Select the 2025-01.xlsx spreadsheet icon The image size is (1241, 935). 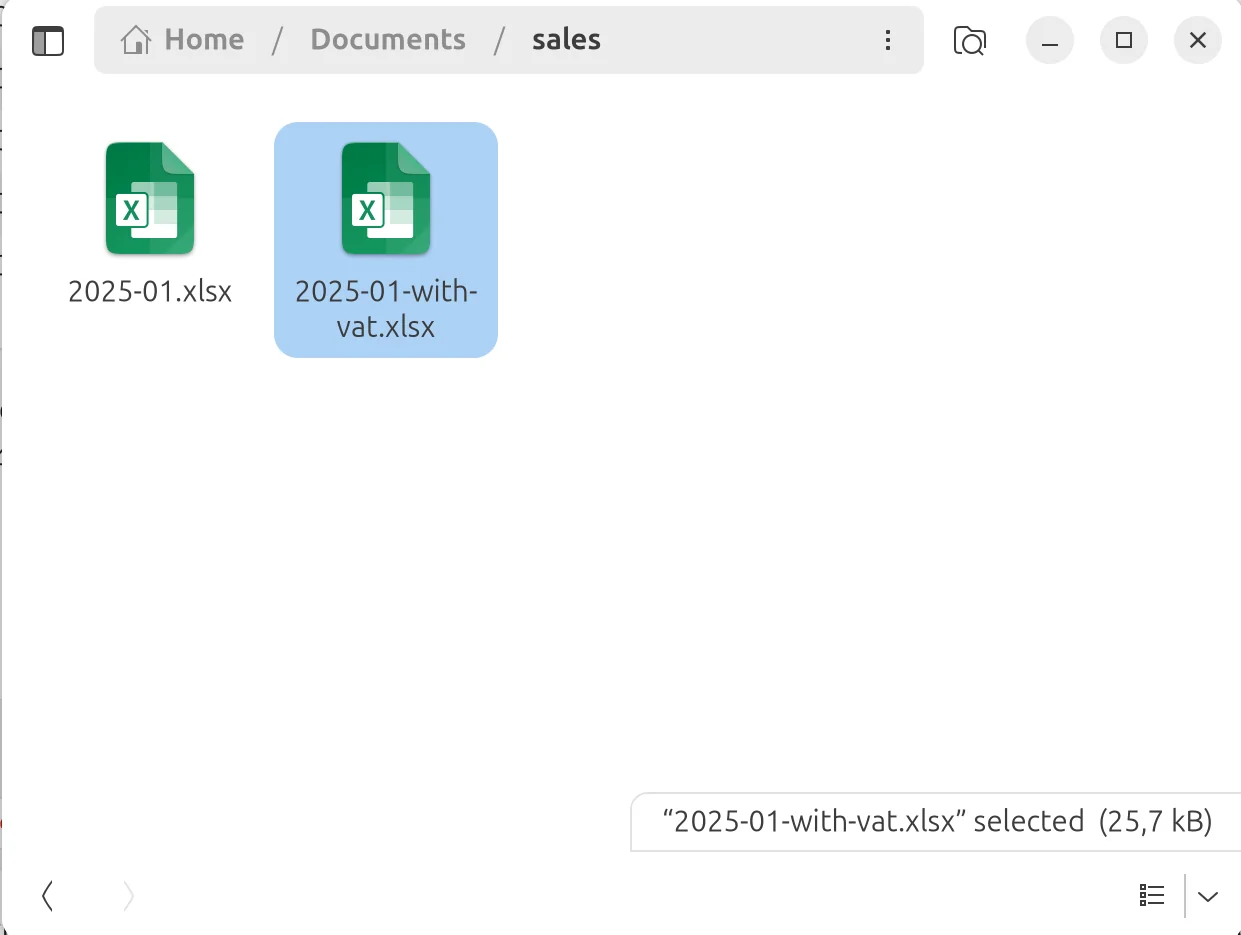150,198
